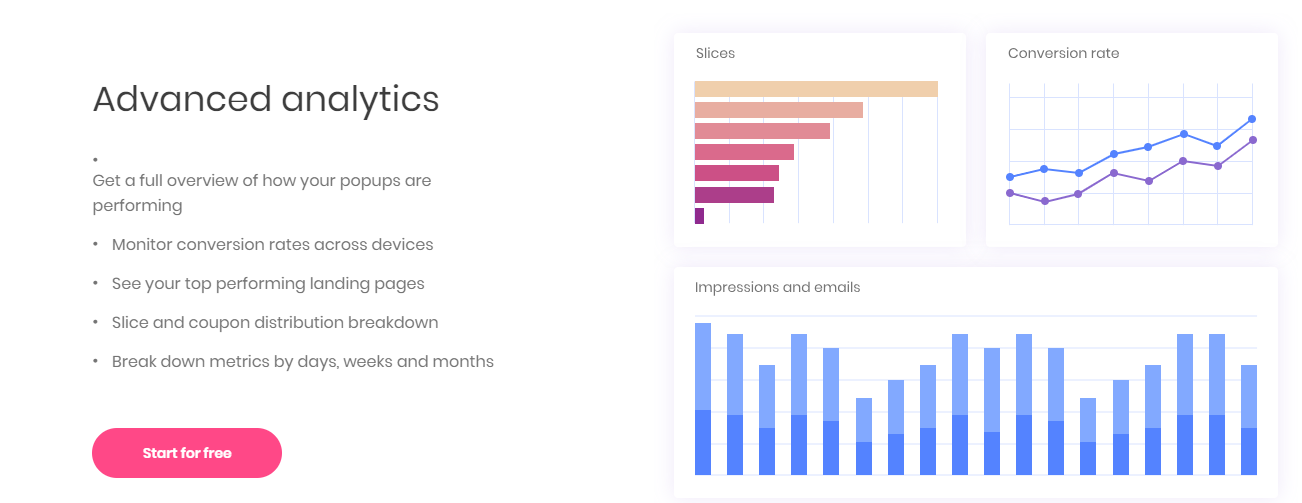Click "Break down metrics by days, weeks and months"
The width and height of the screenshot is (1302, 503).
pyautogui.click(x=303, y=361)
